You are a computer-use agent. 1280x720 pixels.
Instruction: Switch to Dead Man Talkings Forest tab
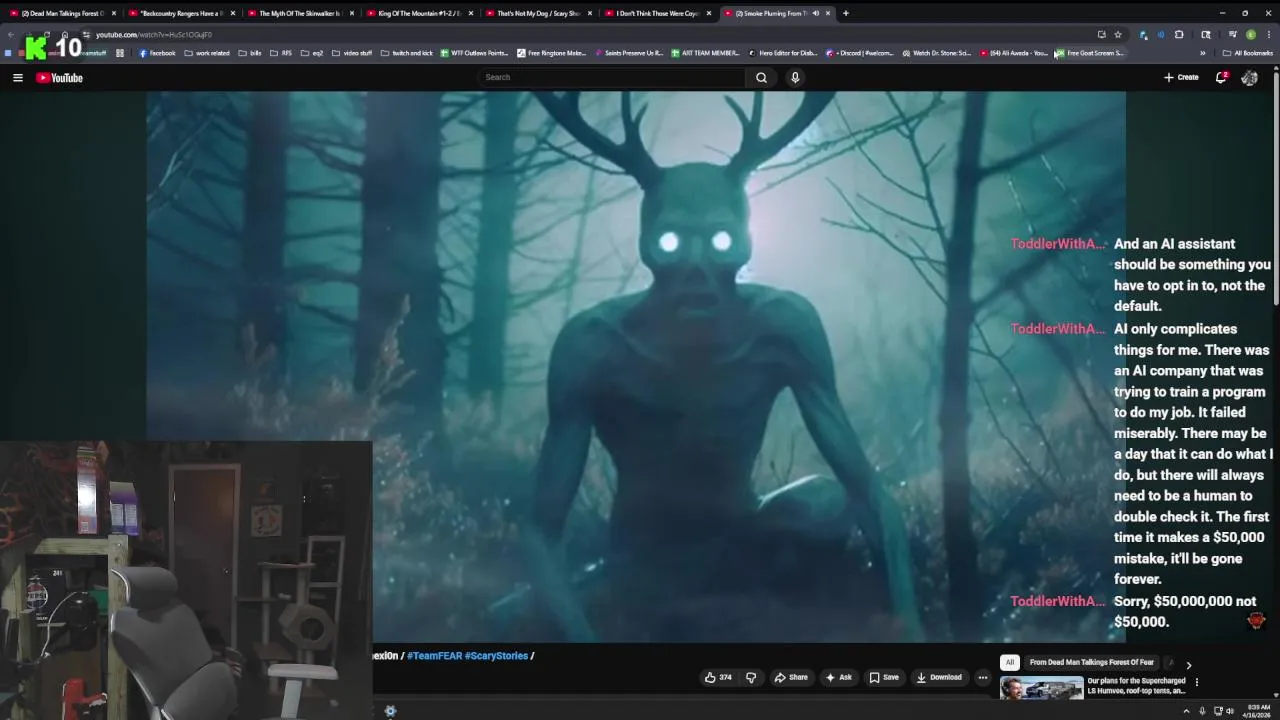(62, 13)
